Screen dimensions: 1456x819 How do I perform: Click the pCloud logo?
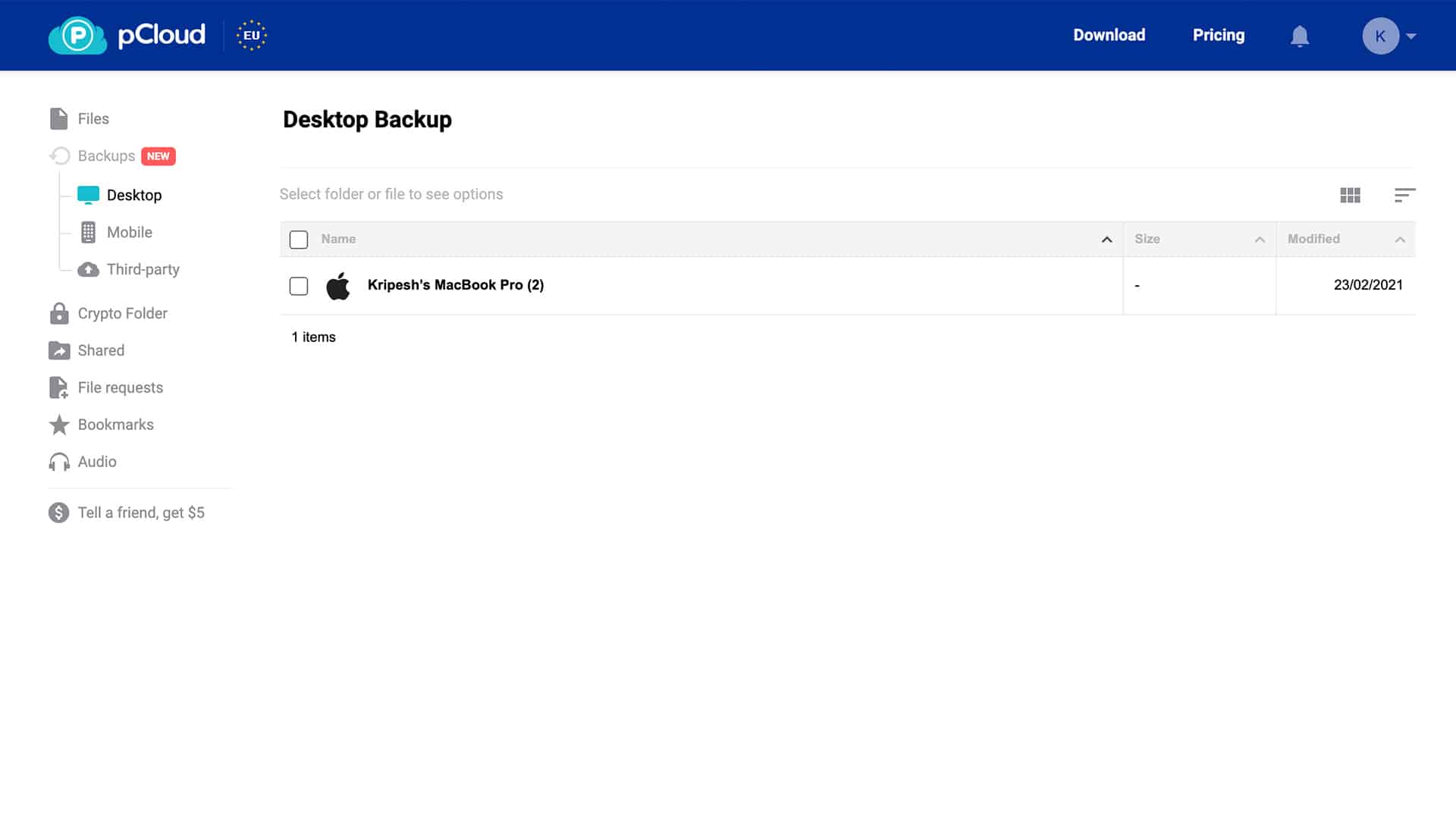click(127, 35)
